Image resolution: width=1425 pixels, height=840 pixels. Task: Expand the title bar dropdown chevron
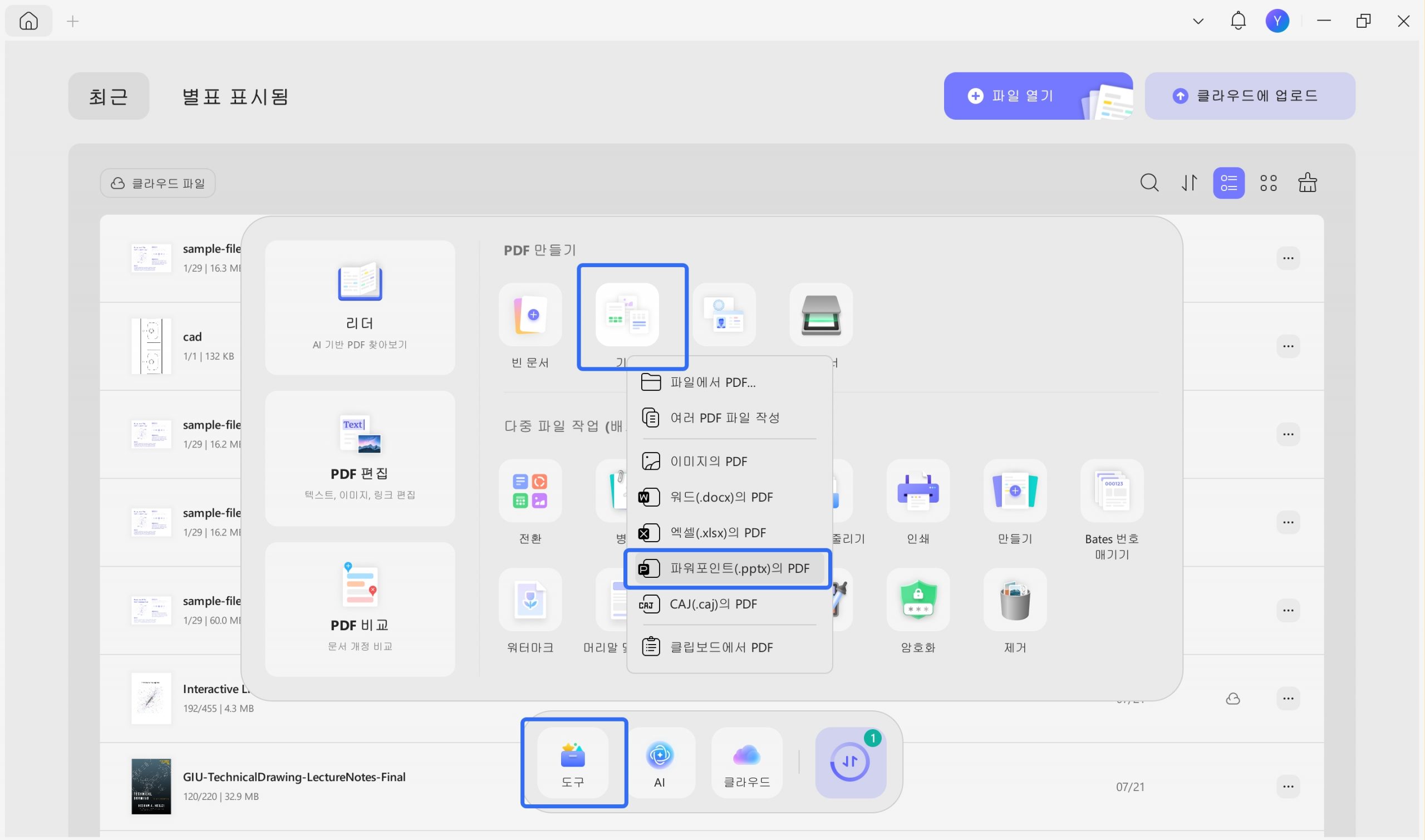click(1198, 22)
